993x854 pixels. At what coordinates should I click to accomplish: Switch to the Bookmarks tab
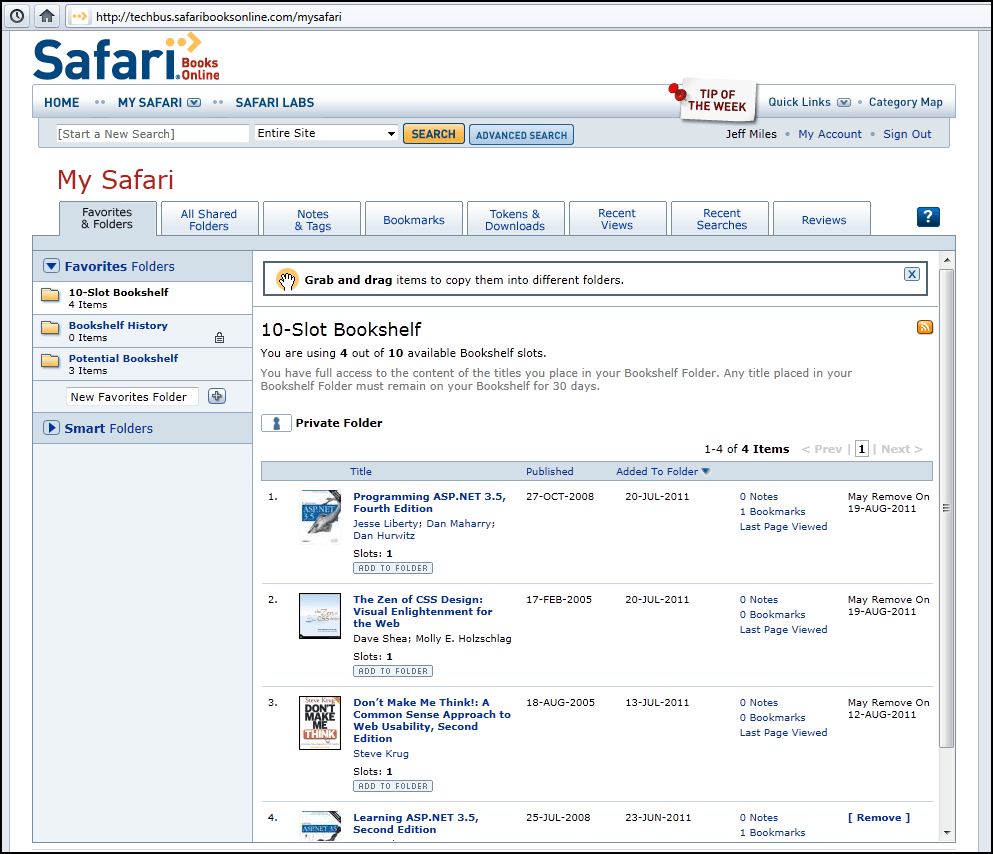click(414, 220)
